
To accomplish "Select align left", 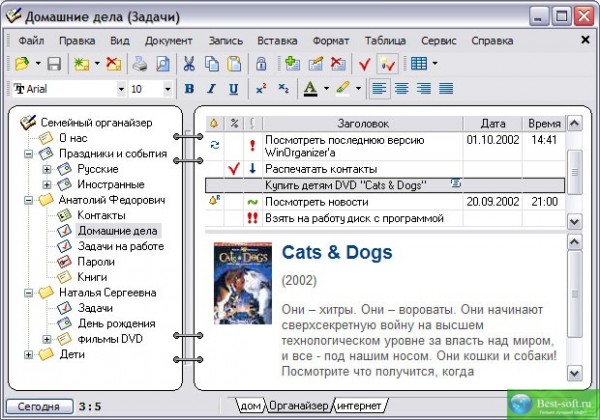I will [x=379, y=89].
